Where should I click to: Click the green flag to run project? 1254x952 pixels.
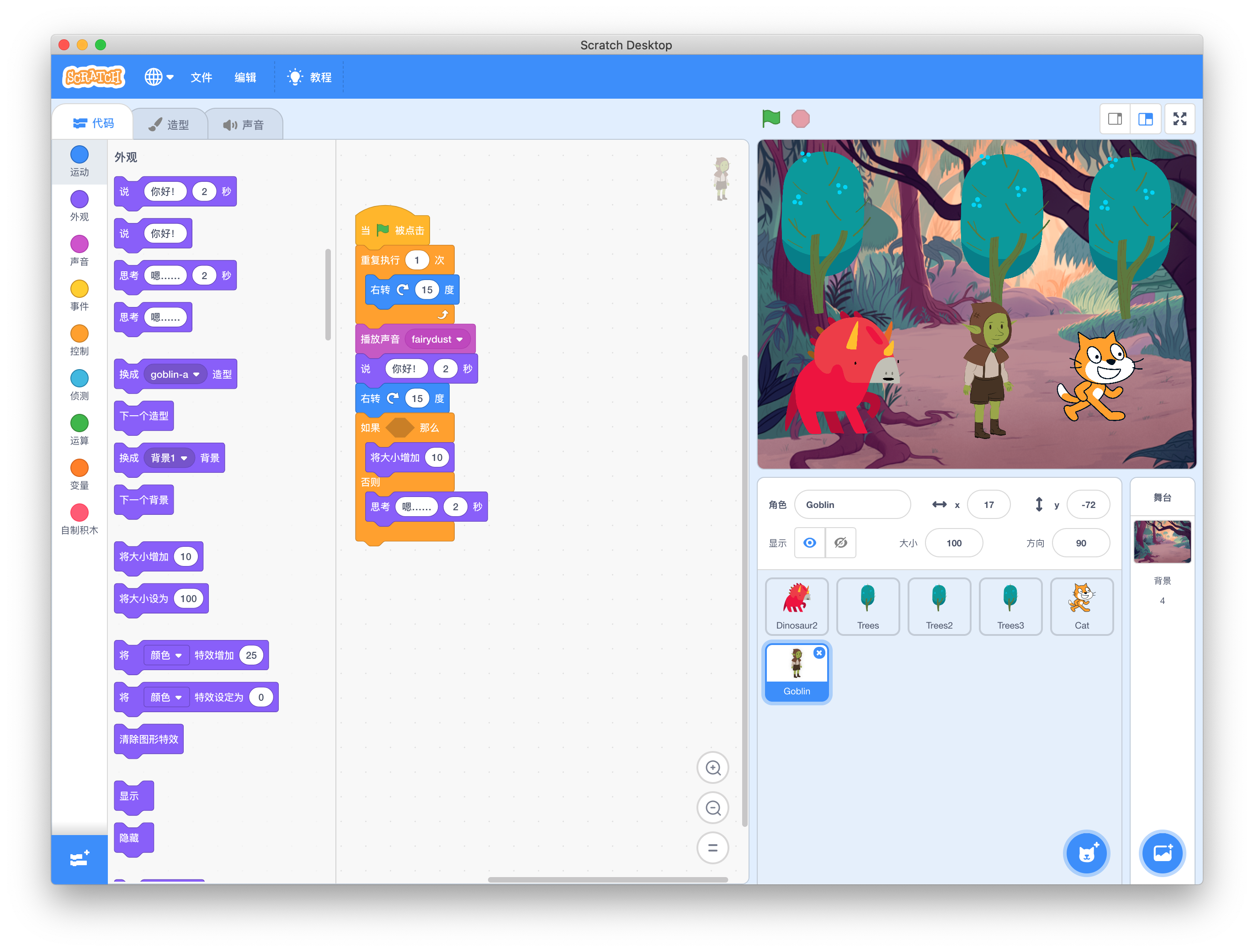pos(771,118)
